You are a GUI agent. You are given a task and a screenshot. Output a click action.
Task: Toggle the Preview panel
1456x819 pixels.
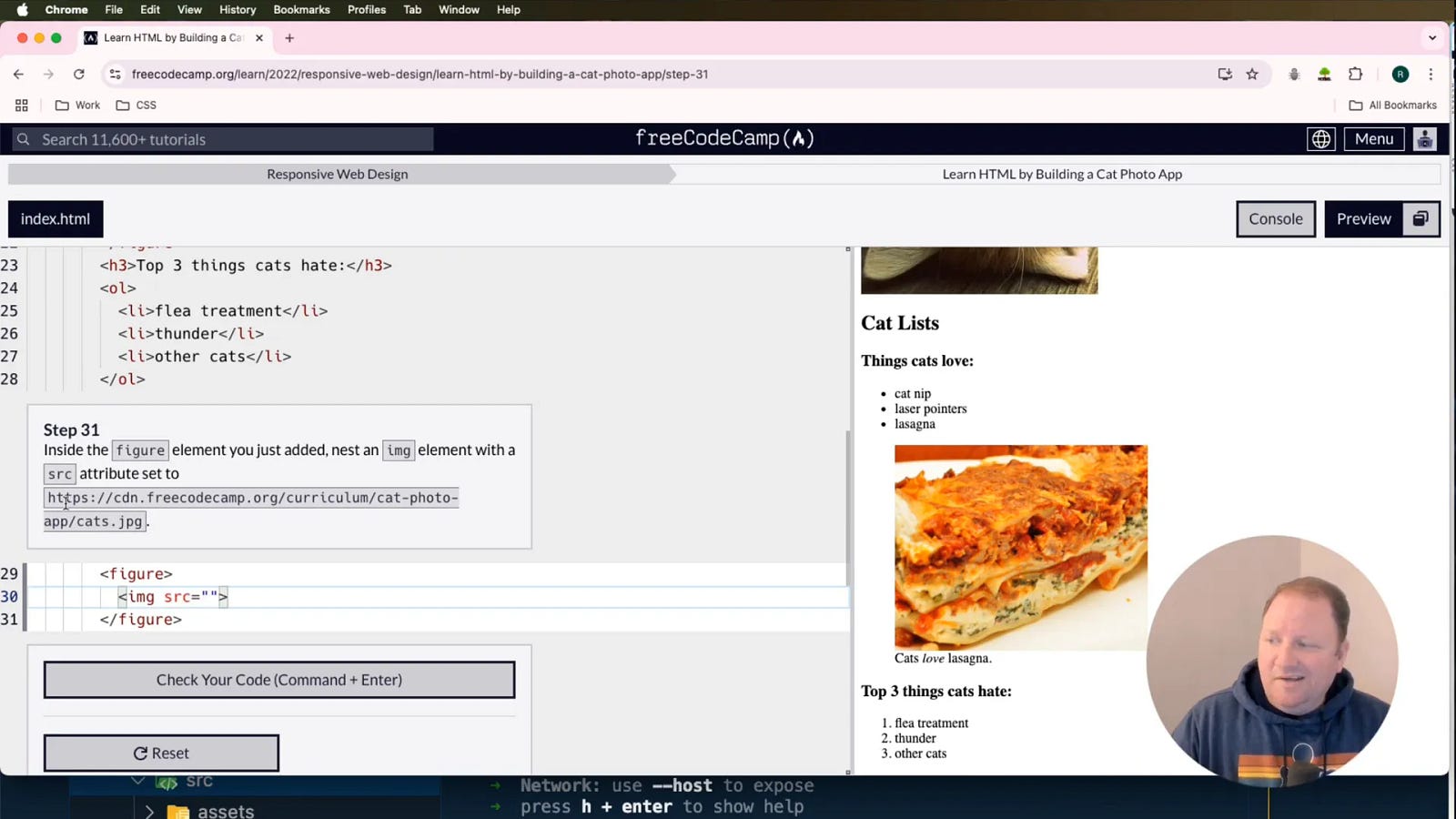(1363, 219)
